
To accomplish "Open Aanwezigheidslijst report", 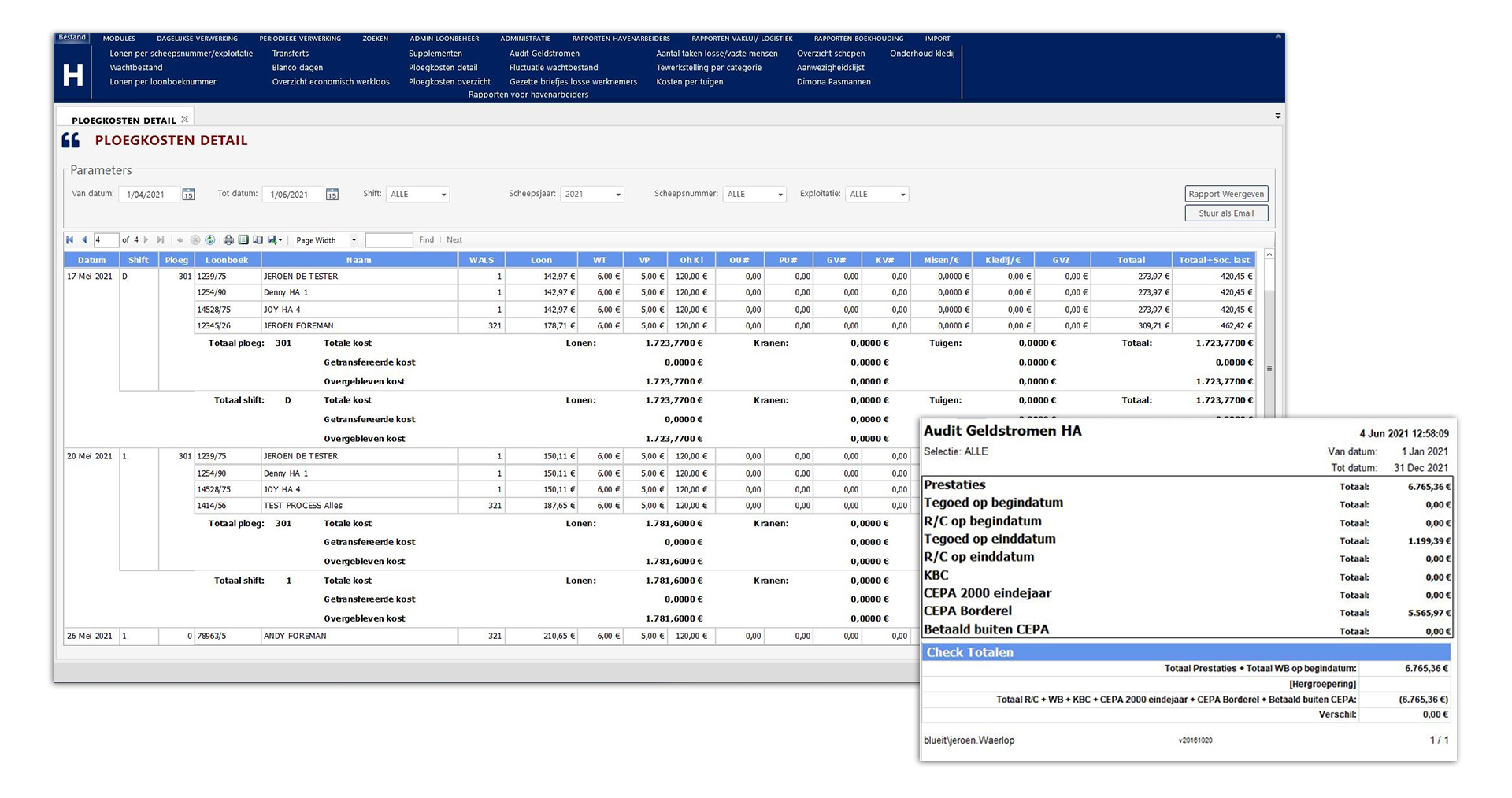I will click(x=830, y=68).
